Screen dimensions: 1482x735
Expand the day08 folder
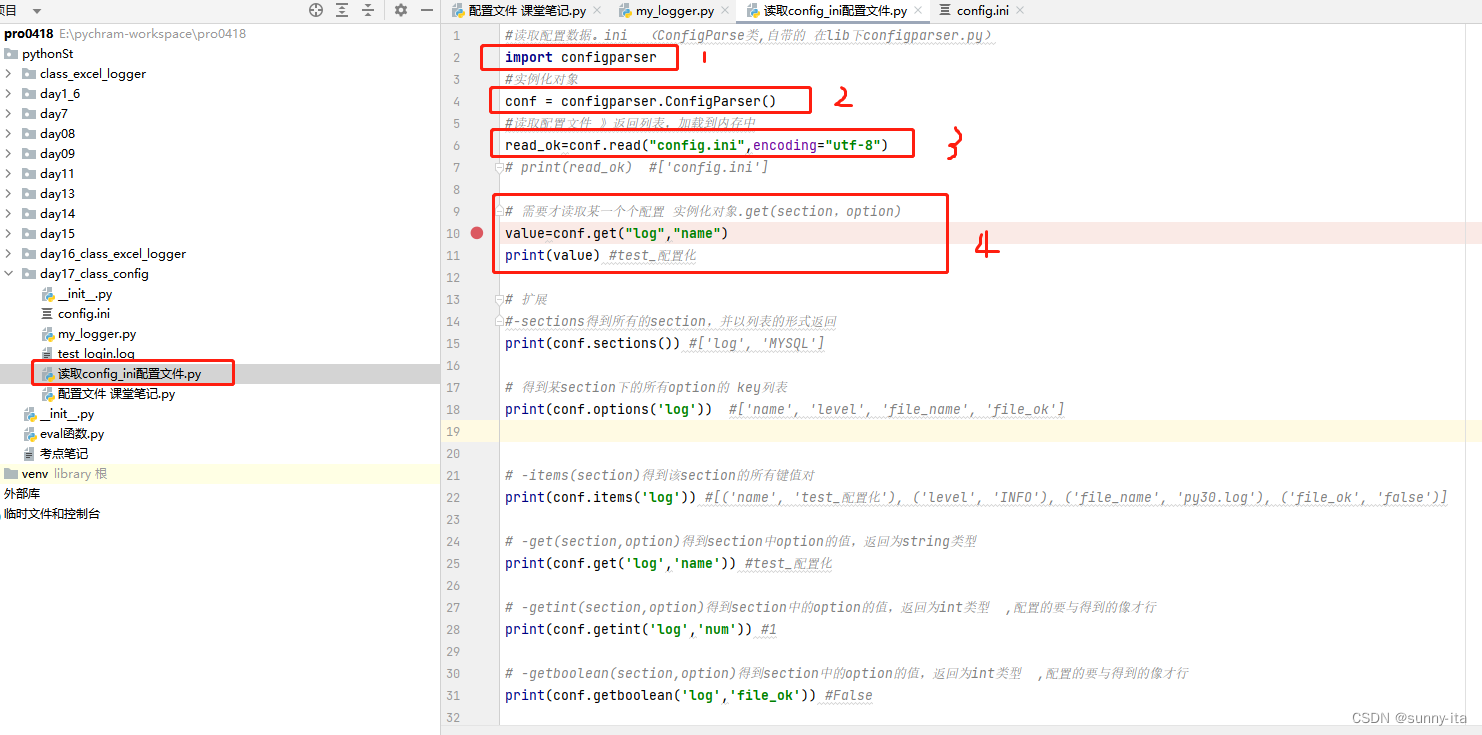9,134
